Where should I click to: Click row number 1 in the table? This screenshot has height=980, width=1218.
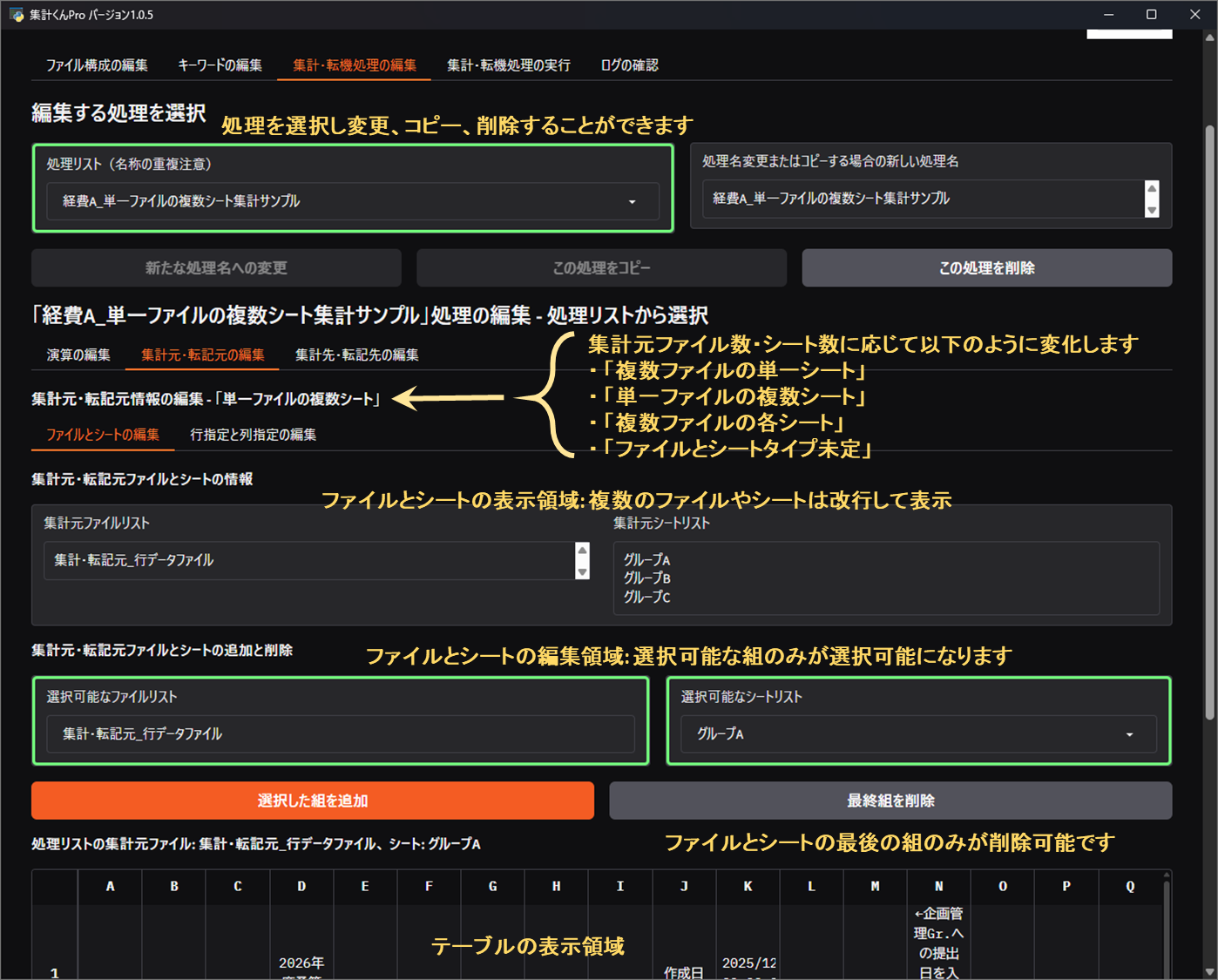click(x=55, y=943)
